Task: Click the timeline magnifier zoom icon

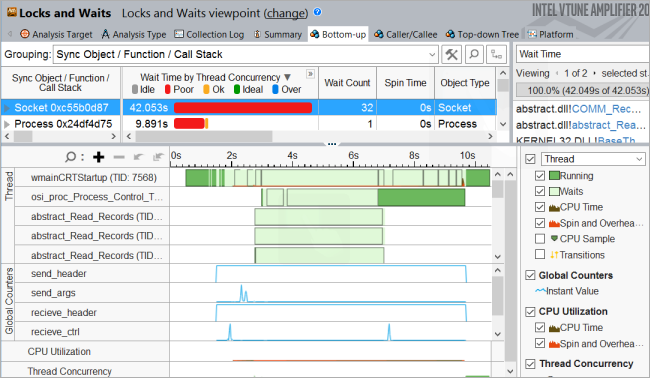Action: pyautogui.click(x=71, y=157)
